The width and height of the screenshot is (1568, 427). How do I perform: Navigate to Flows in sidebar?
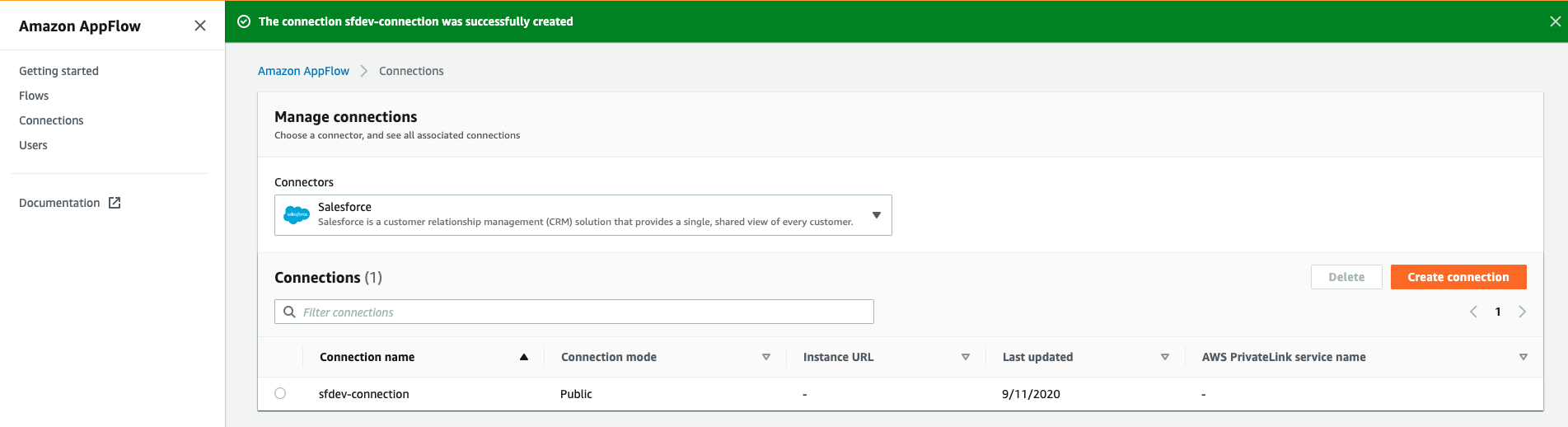[x=34, y=96]
